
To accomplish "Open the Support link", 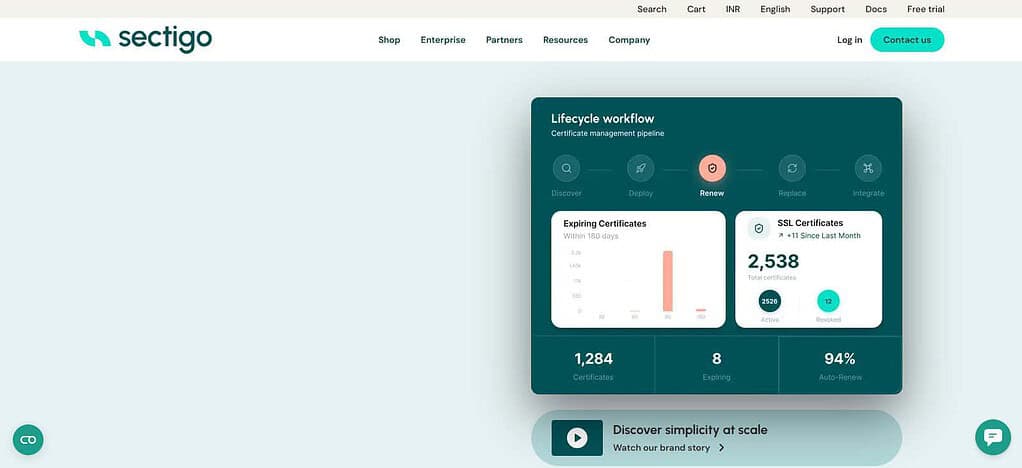I will (828, 9).
